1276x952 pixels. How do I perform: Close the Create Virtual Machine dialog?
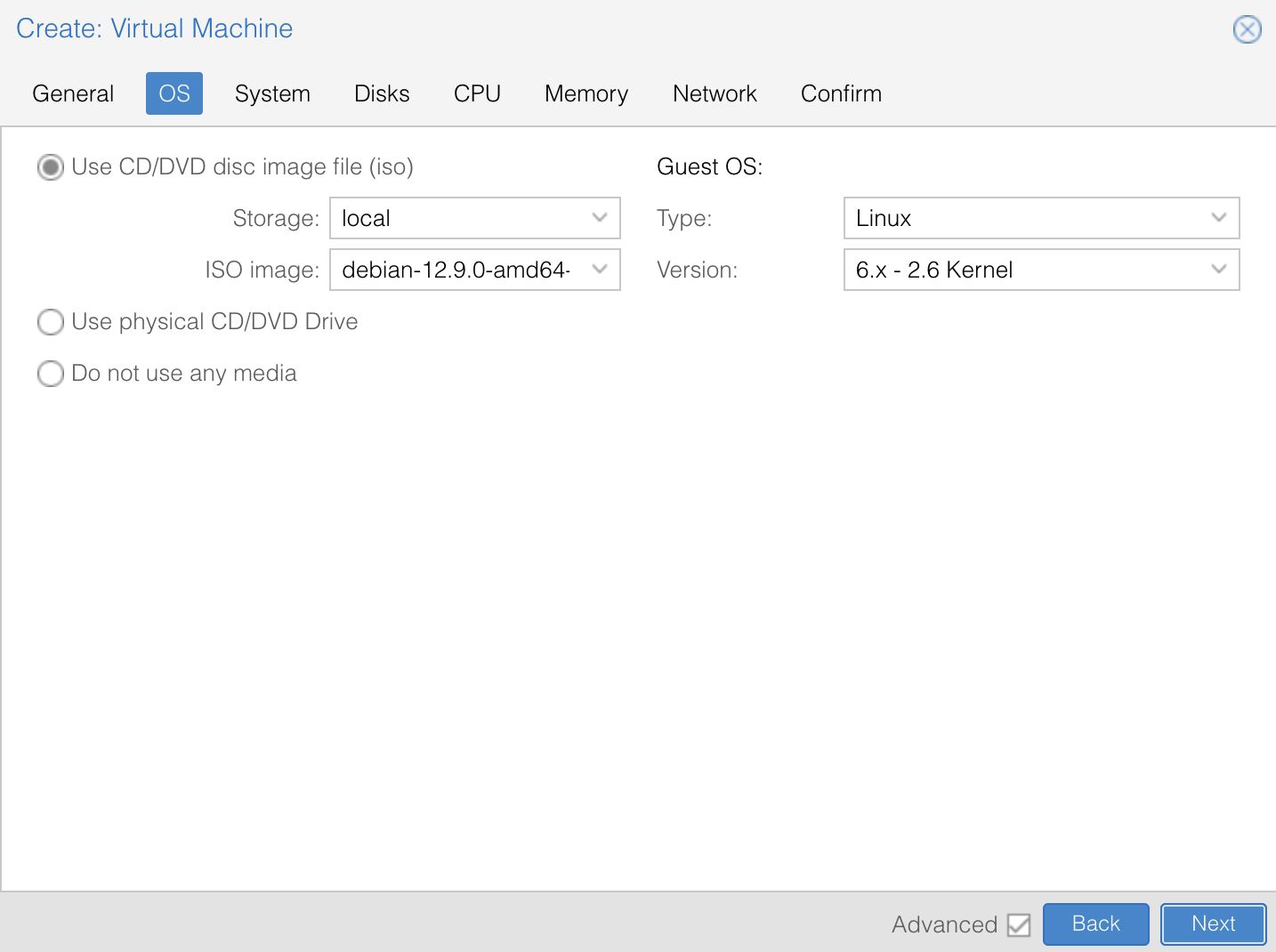pyautogui.click(x=1247, y=29)
